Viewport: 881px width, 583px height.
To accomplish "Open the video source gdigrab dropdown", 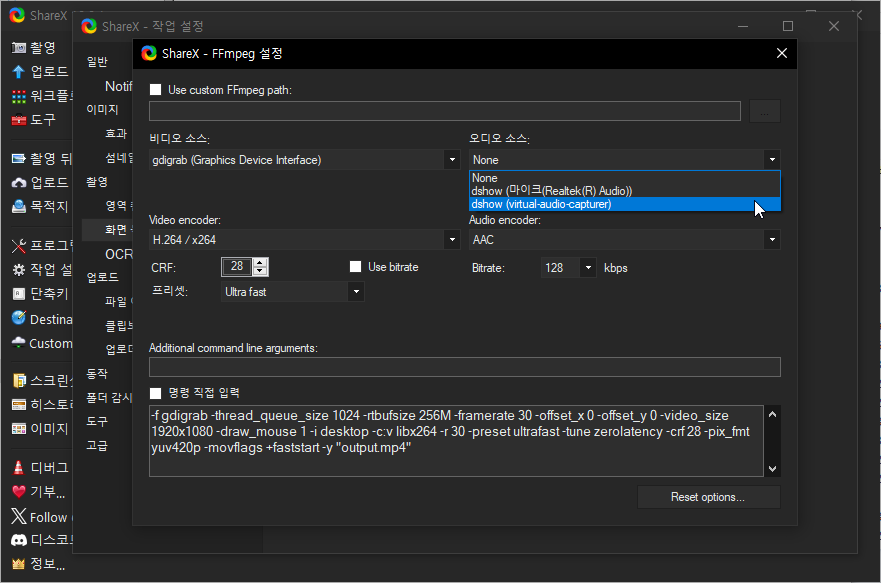I will tap(305, 160).
